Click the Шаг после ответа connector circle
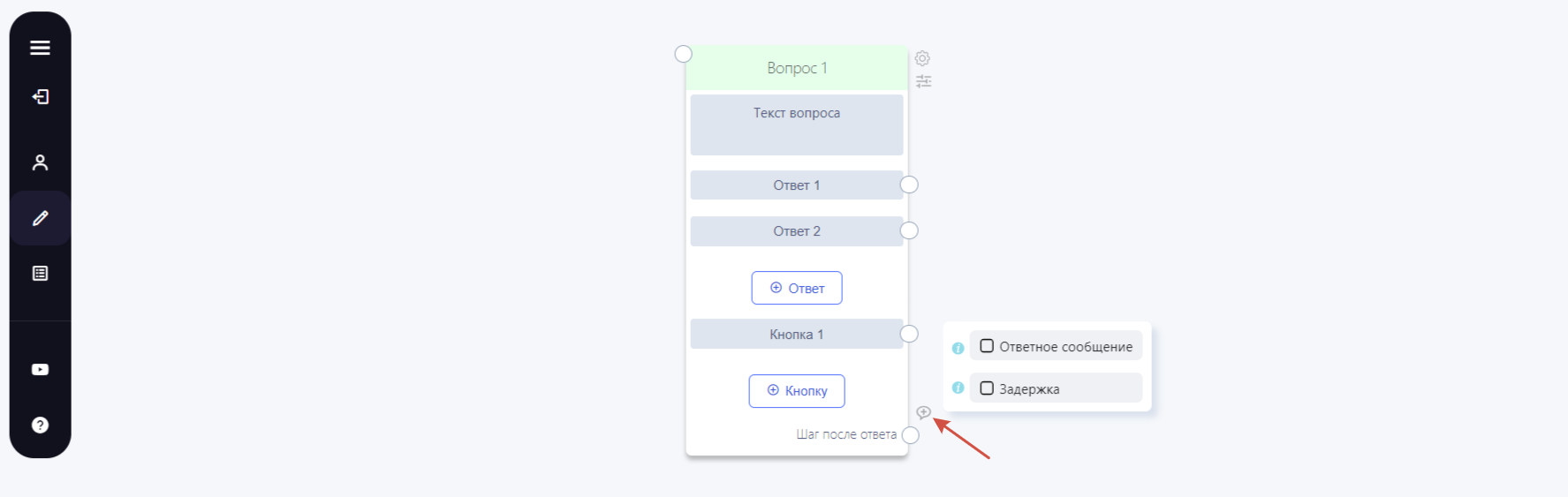Screen dimensions: 1568x497 point(911,435)
